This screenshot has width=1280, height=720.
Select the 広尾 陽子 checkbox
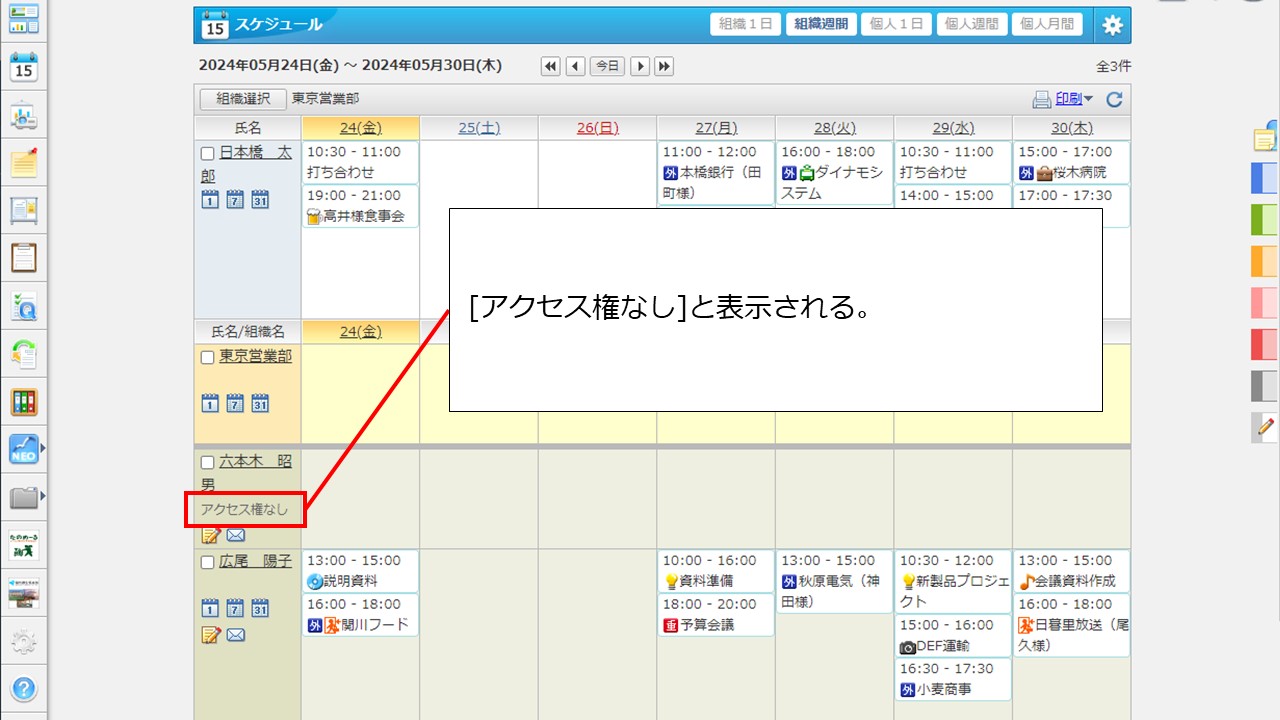(x=208, y=562)
